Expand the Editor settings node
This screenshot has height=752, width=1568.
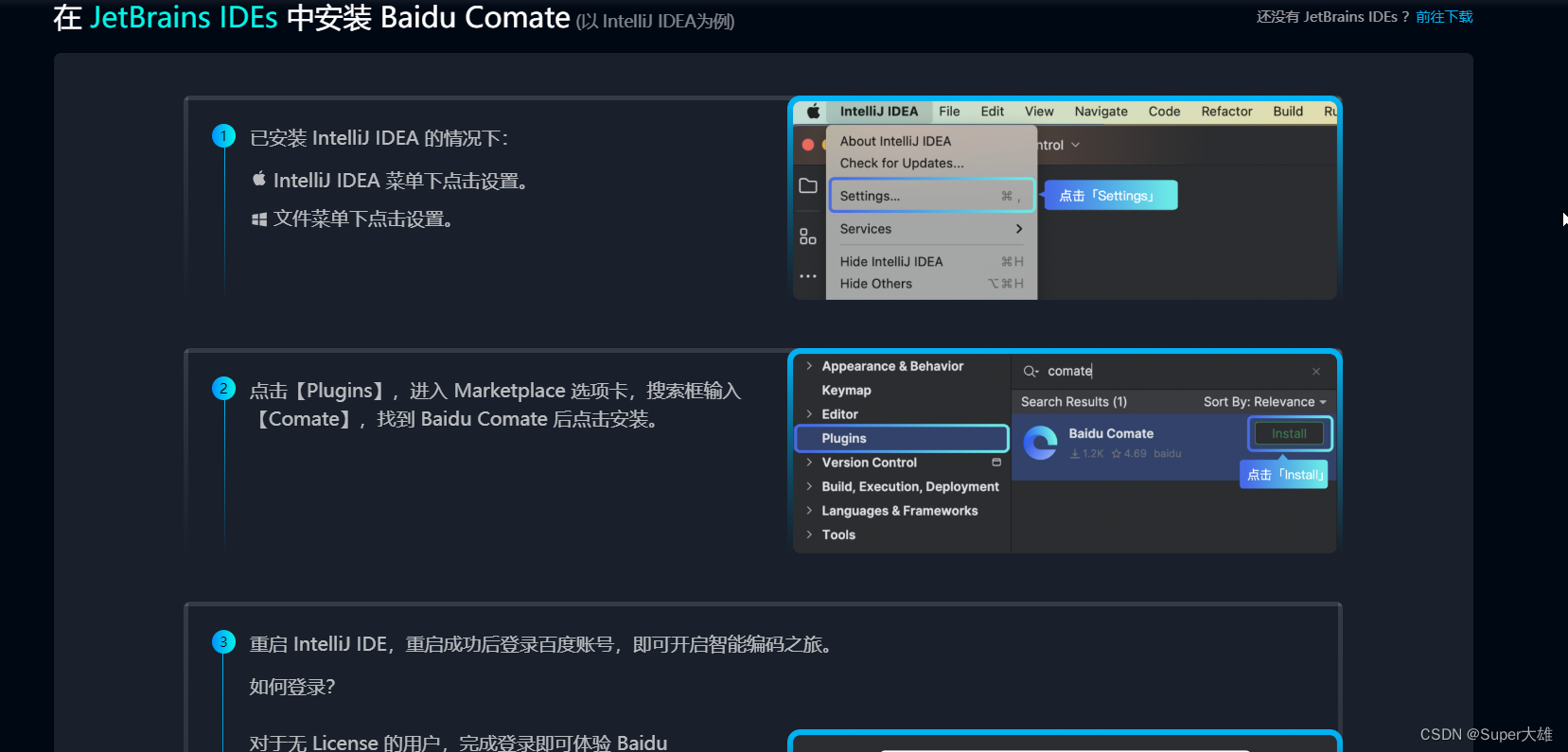point(809,414)
